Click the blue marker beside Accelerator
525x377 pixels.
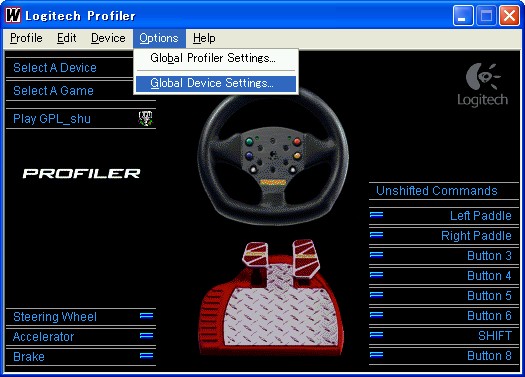146,335
